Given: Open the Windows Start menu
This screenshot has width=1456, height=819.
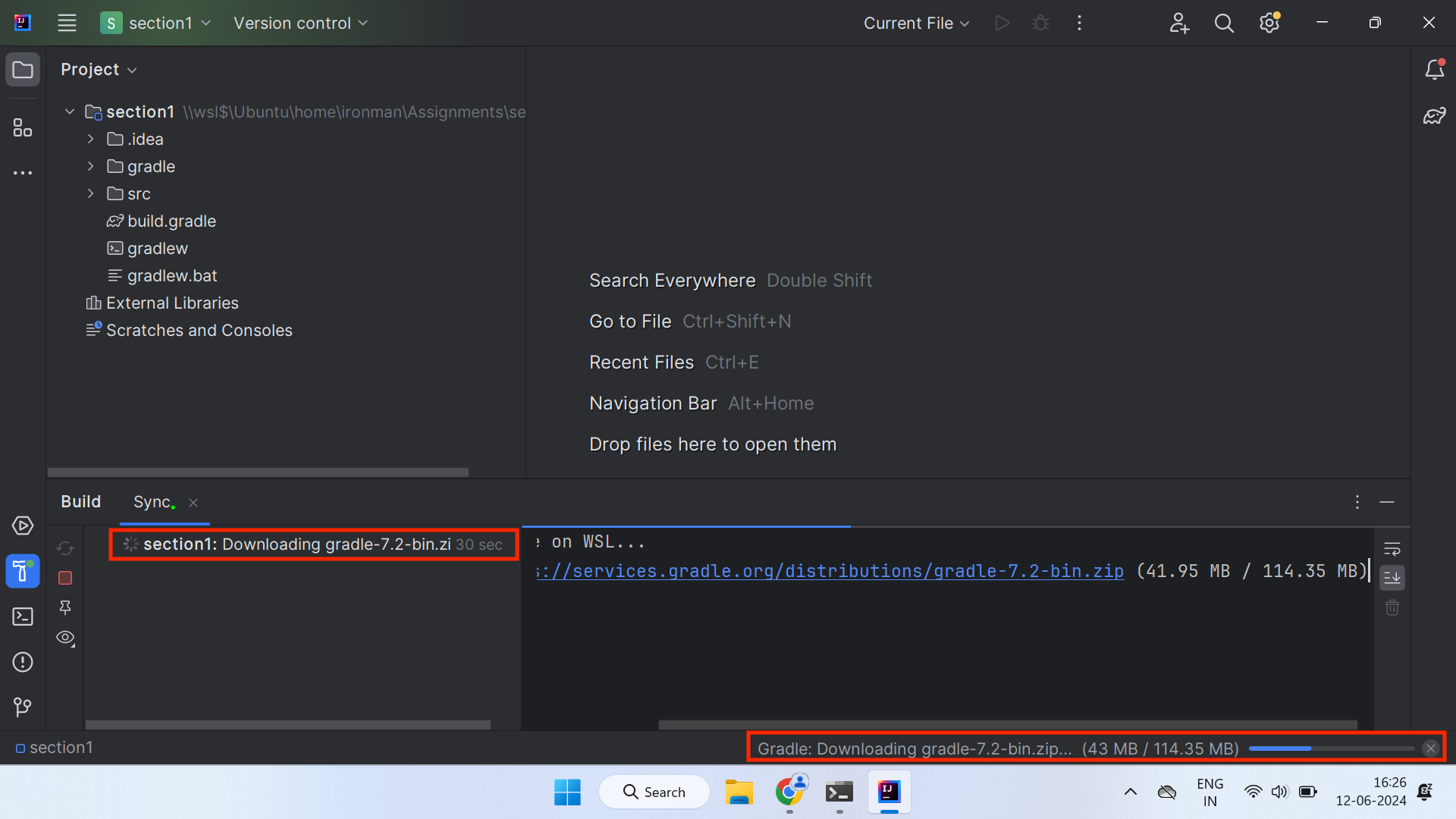Looking at the screenshot, I should (x=567, y=792).
